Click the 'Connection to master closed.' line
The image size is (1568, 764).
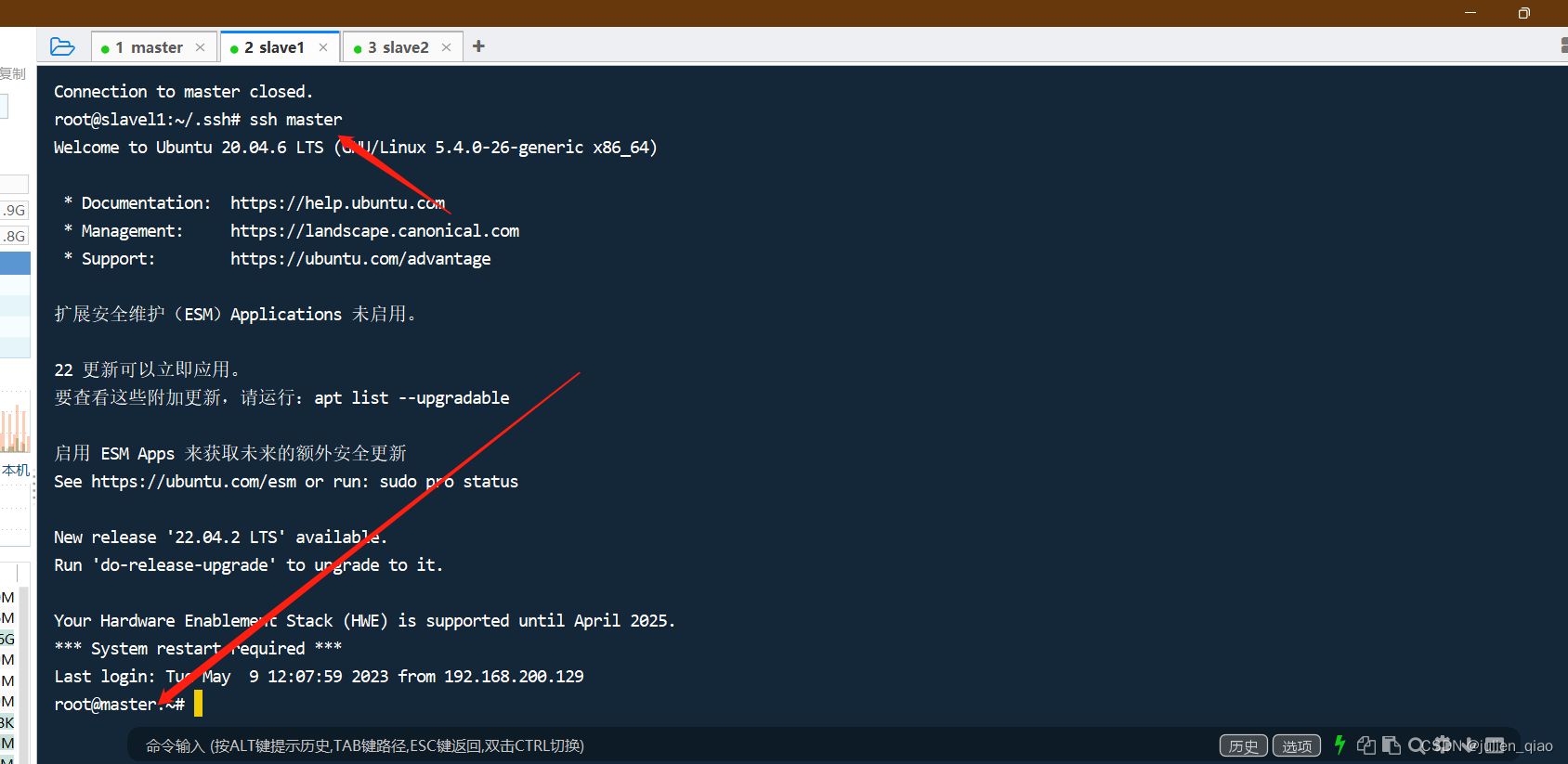tap(183, 91)
